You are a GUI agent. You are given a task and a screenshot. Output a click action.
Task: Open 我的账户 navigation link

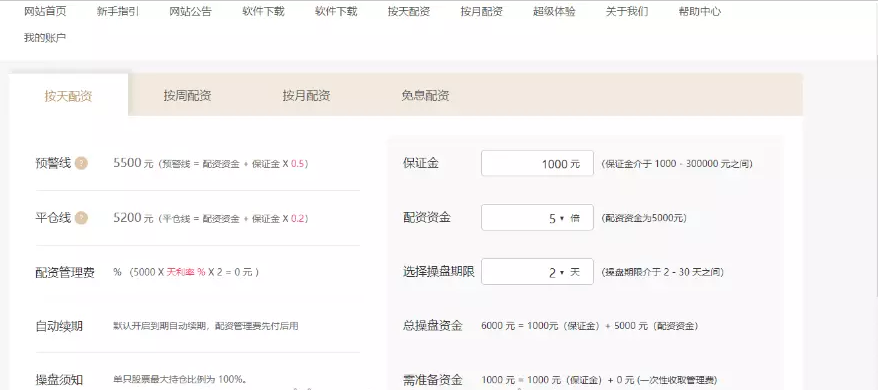[45, 38]
